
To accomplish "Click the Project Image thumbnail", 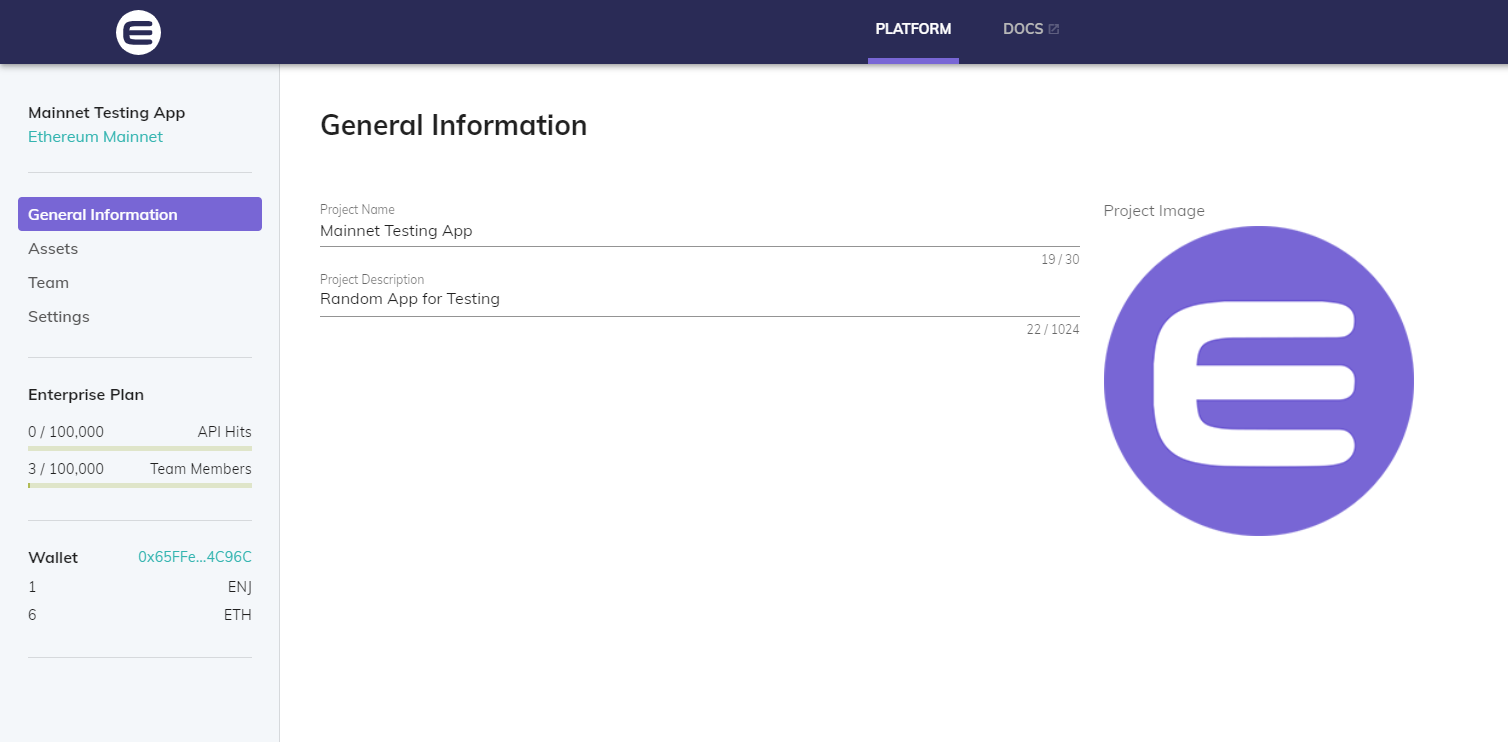I will pyautogui.click(x=1259, y=381).
